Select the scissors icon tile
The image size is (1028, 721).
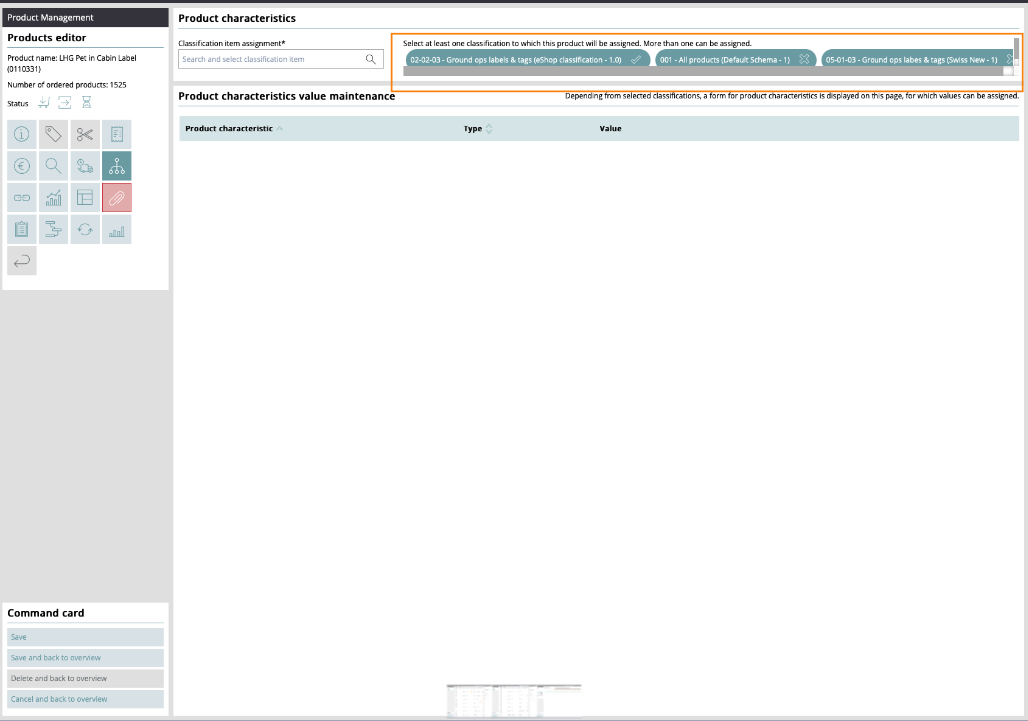point(85,134)
